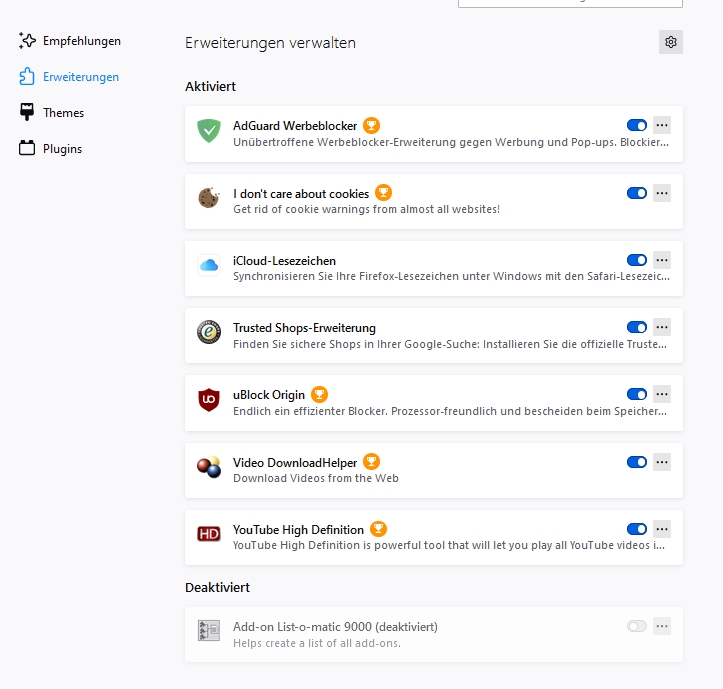The image size is (723, 689).
Task: Click the AdGuard Werbeblocker shield icon
Action: tap(209, 130)
